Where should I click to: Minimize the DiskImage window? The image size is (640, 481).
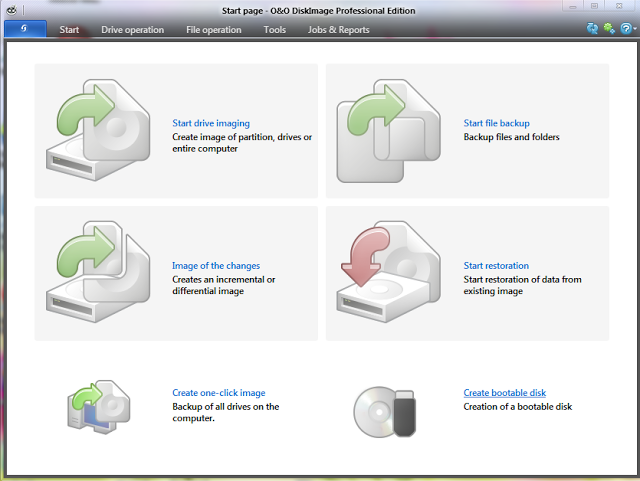pyautogui.click(x=573, y=6)
